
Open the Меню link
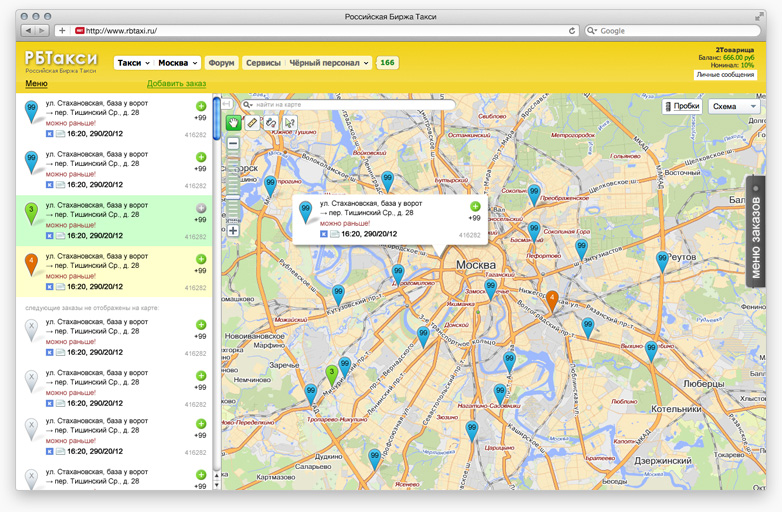[x=36, y=83]
